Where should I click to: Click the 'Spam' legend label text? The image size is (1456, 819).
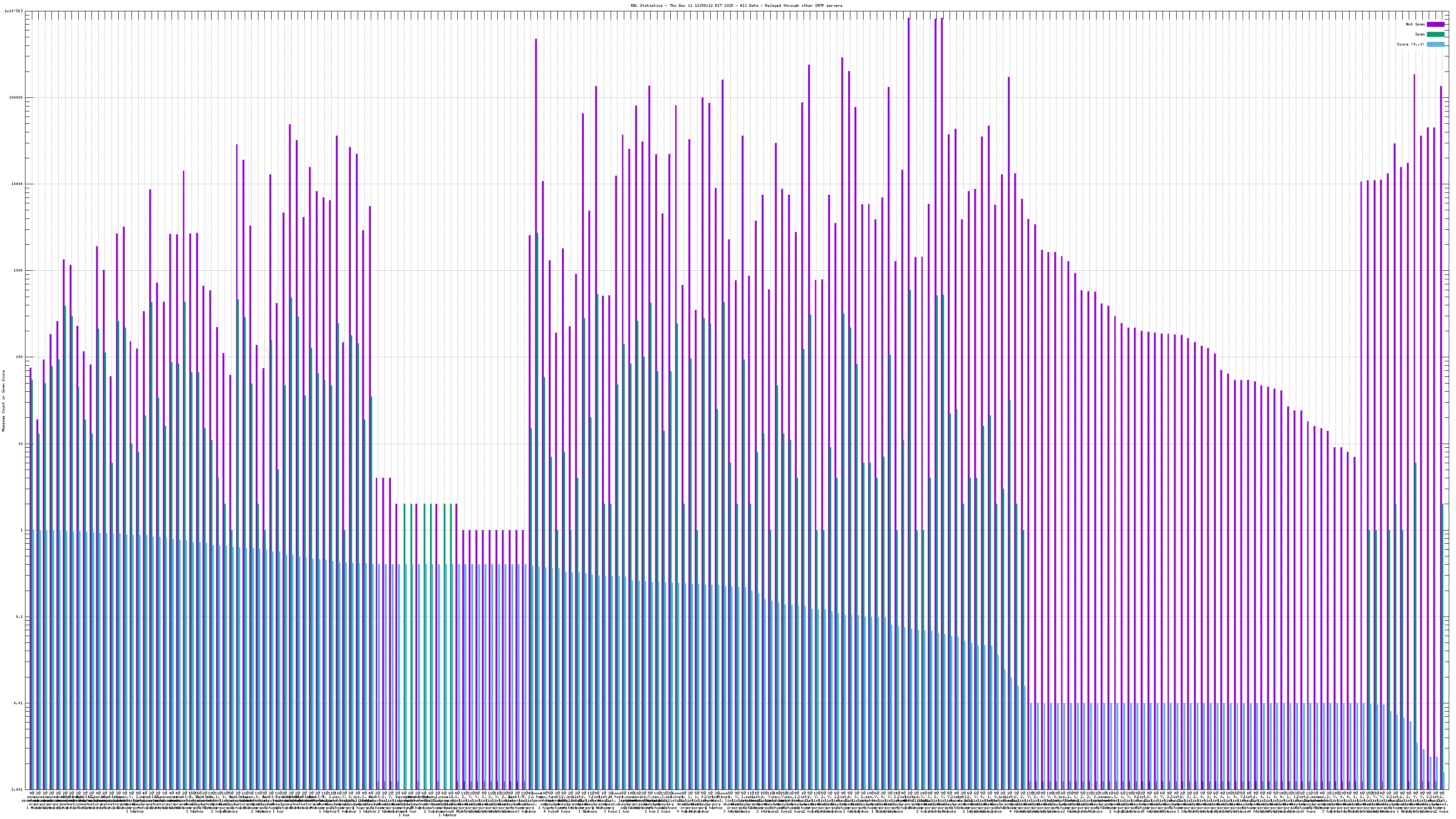point(1420,35)
